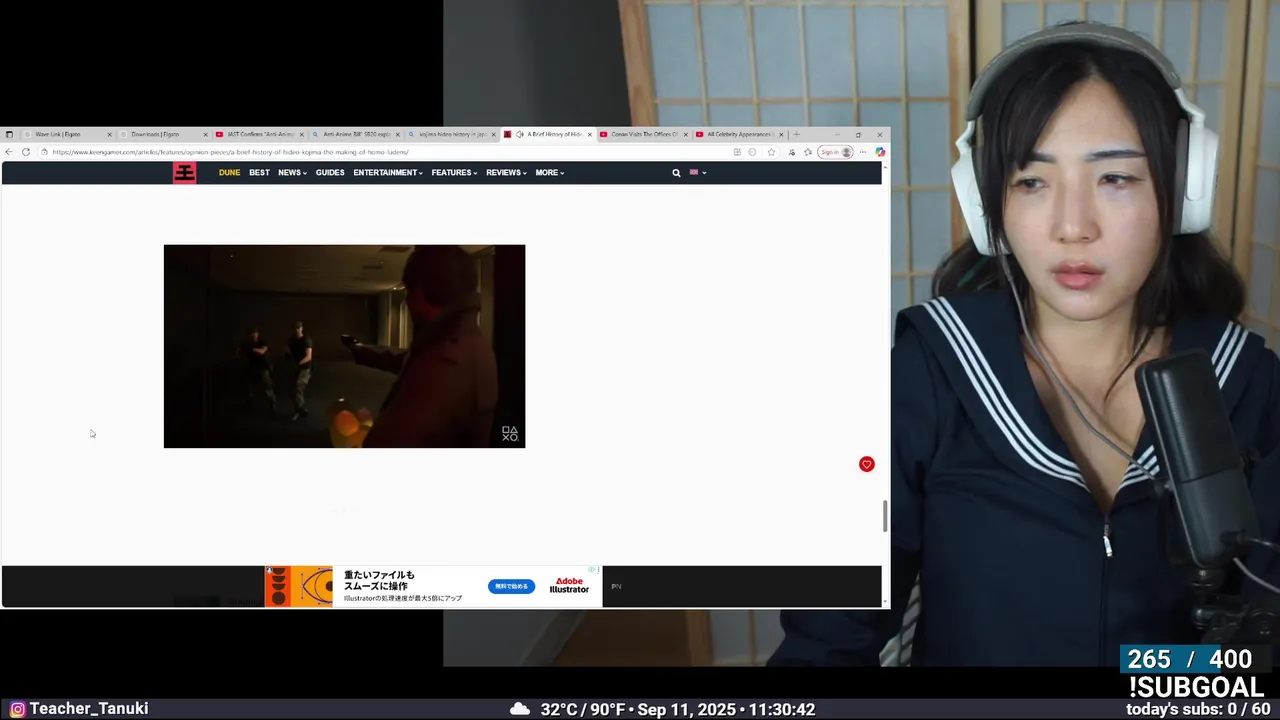1280x720 pixels.
Task: Open the GUIDES navigation link
Action: tap(330, 173)
